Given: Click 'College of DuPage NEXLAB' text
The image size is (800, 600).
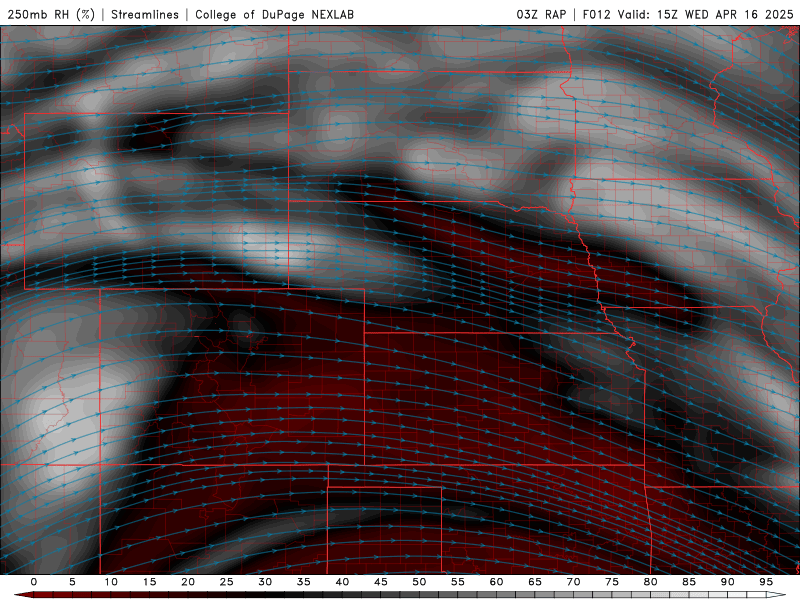Looking at the screenshot, I should (x=274, y=14).
